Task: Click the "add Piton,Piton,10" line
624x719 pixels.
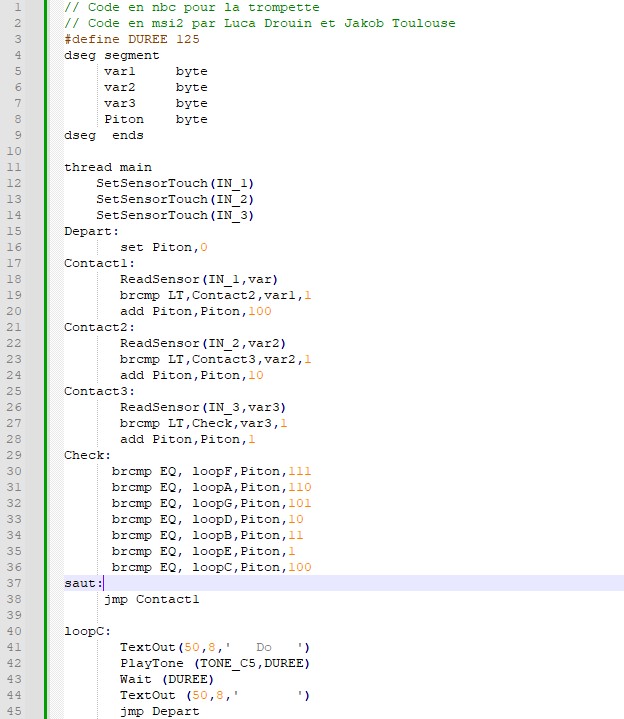Action: [x=192, y=376]
